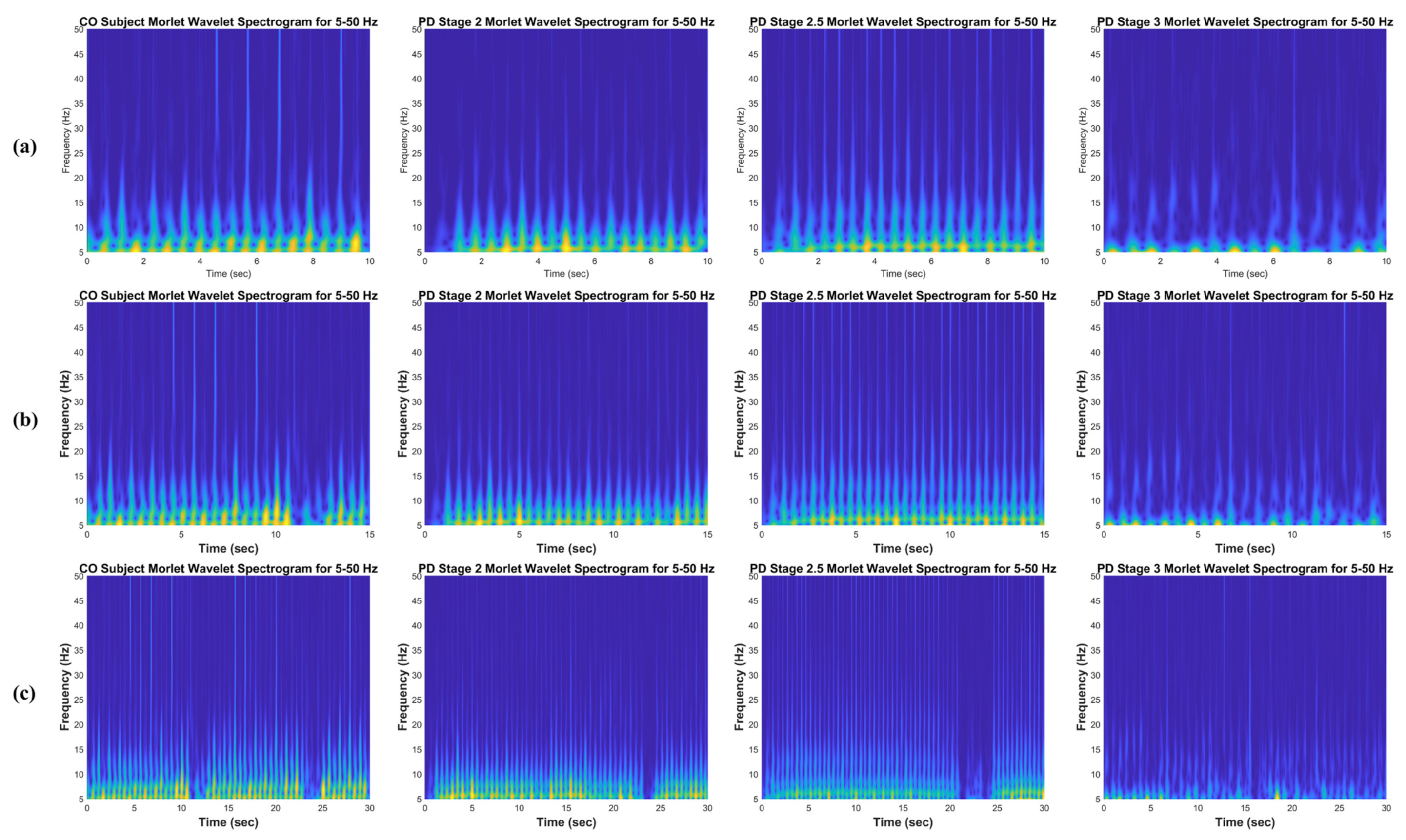
Task: Click PD Stage 3 plot title in row (c)
Action: pos(1245,568)
